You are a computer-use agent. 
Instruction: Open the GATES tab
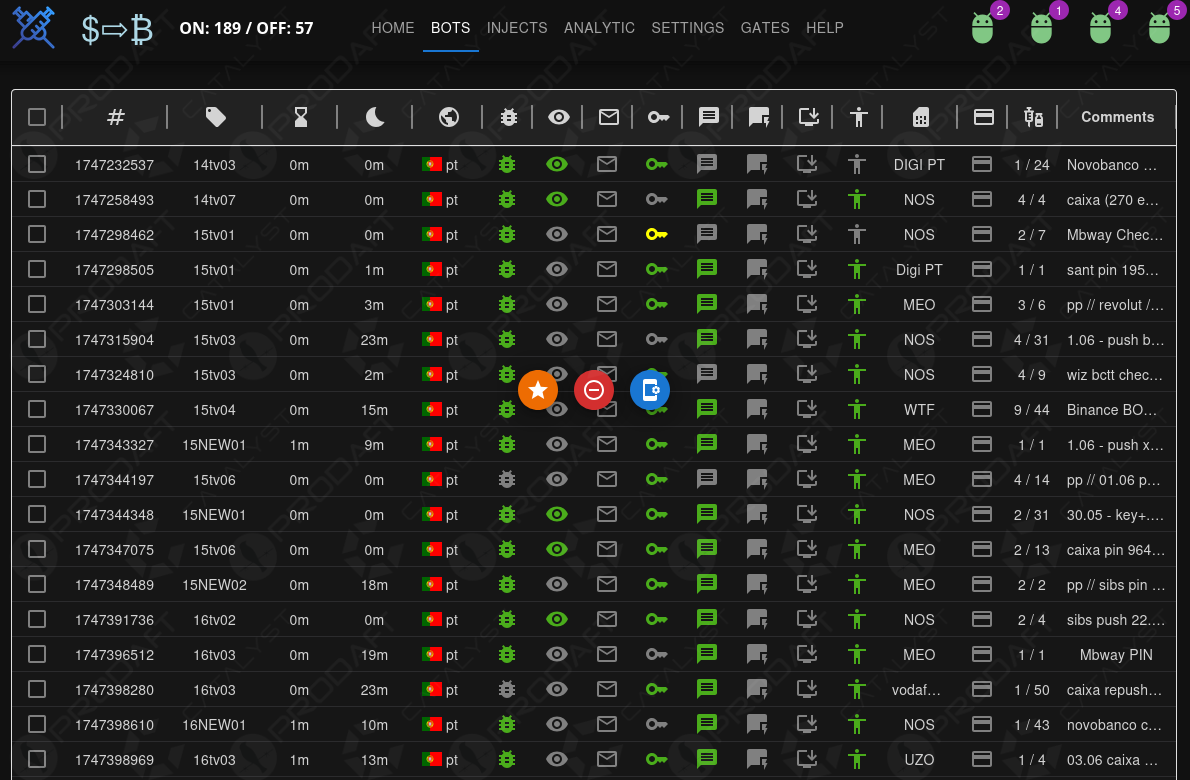[765, 28]
